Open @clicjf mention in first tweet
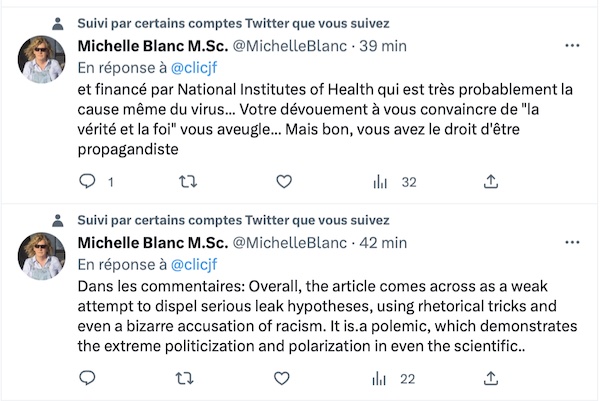This screenshot has height=401, width=600. [x=194, y=68]
